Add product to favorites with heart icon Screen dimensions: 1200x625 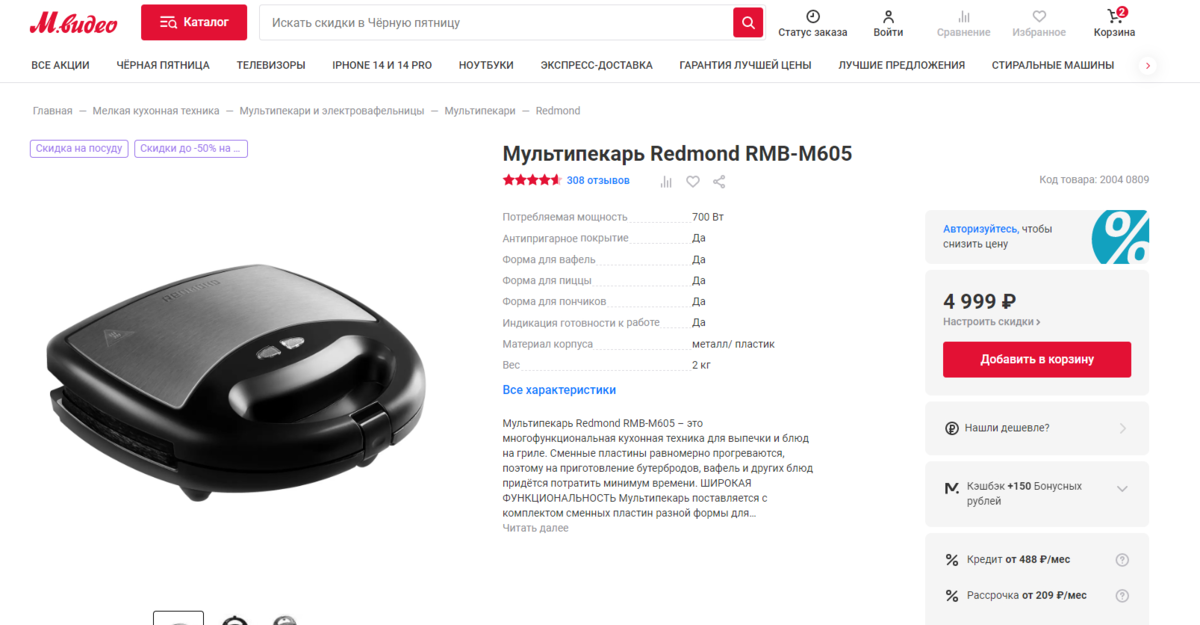coord(693,181)
